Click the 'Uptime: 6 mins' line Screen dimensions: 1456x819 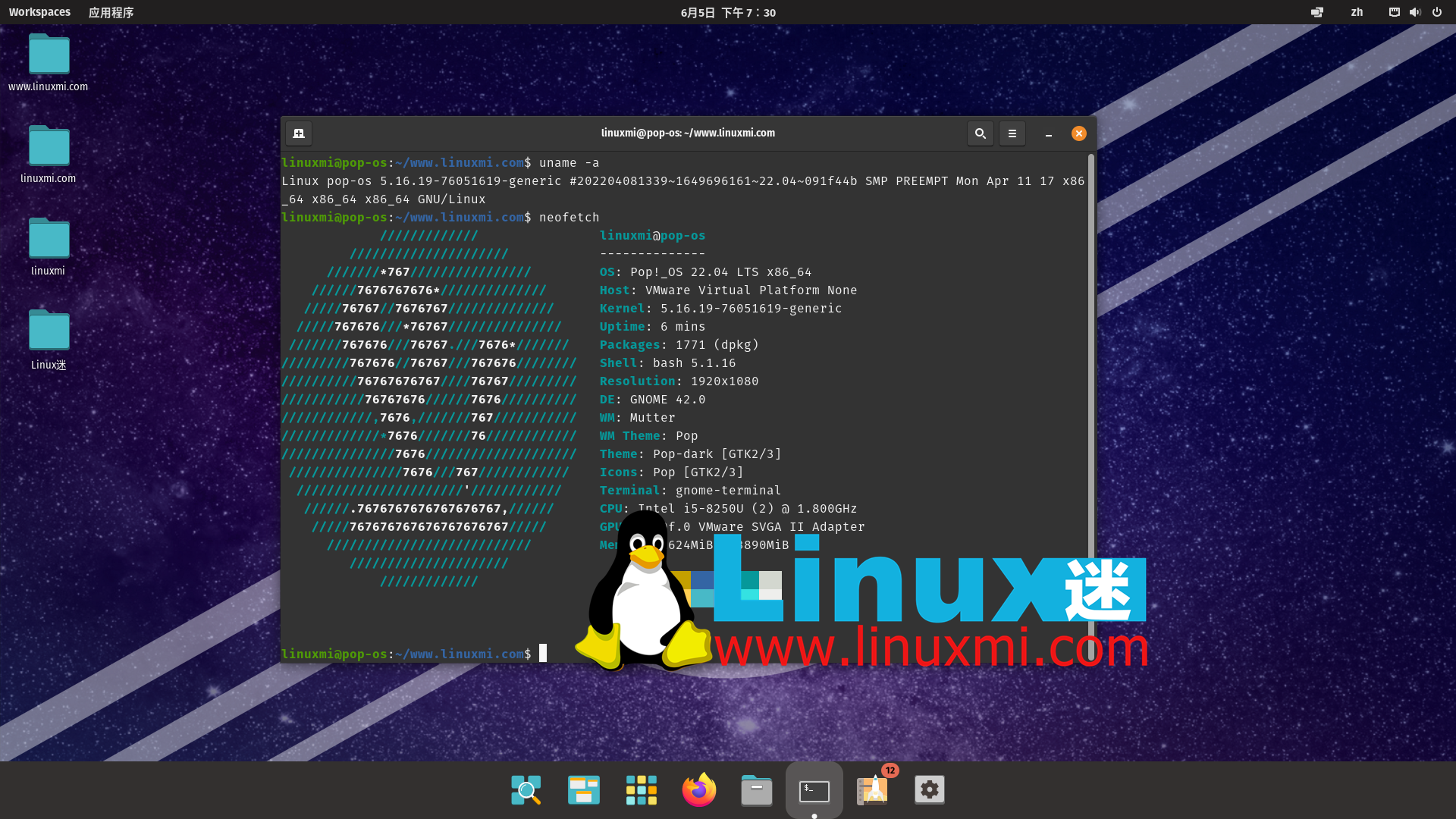(x=652, y=327)
